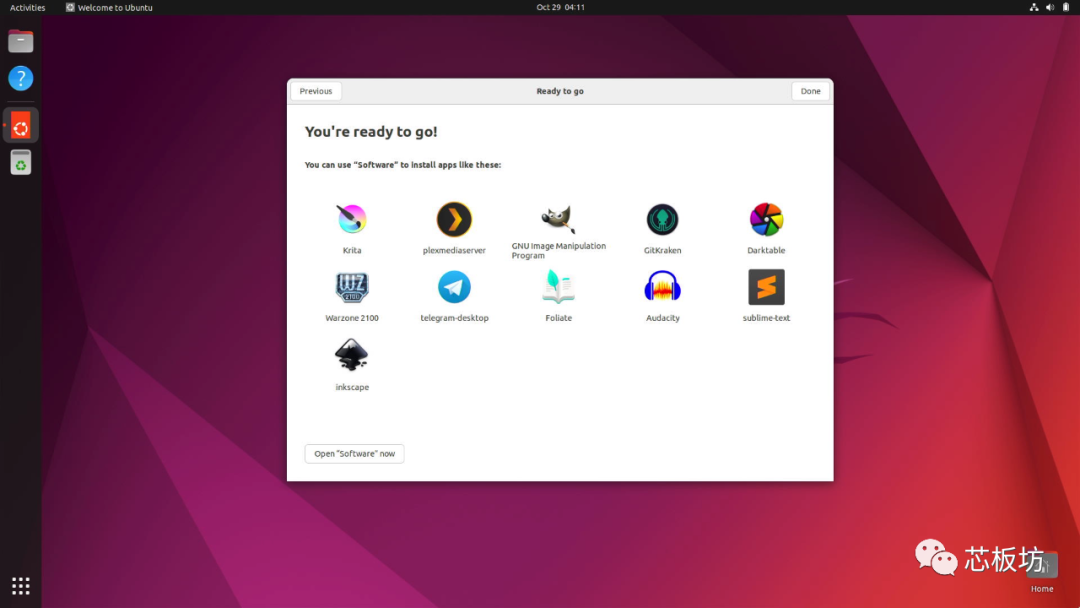1080x608 pixels.
Task: Finish setup with the Done button
Action: (811, 91)
